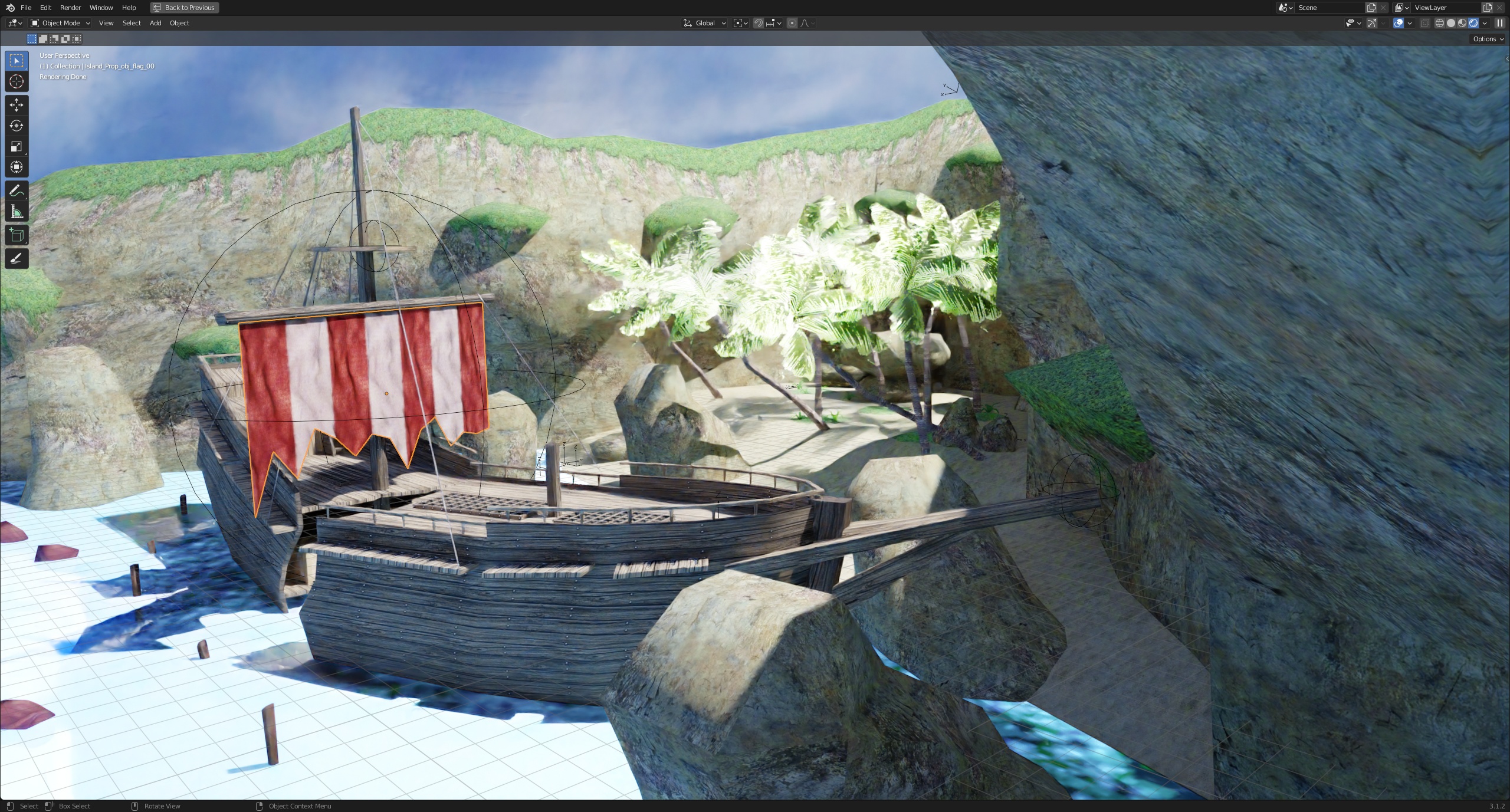The image size is (1510, 812).
Task: Open Global transform orientation dropdown
Action: (x=705, y=23)
